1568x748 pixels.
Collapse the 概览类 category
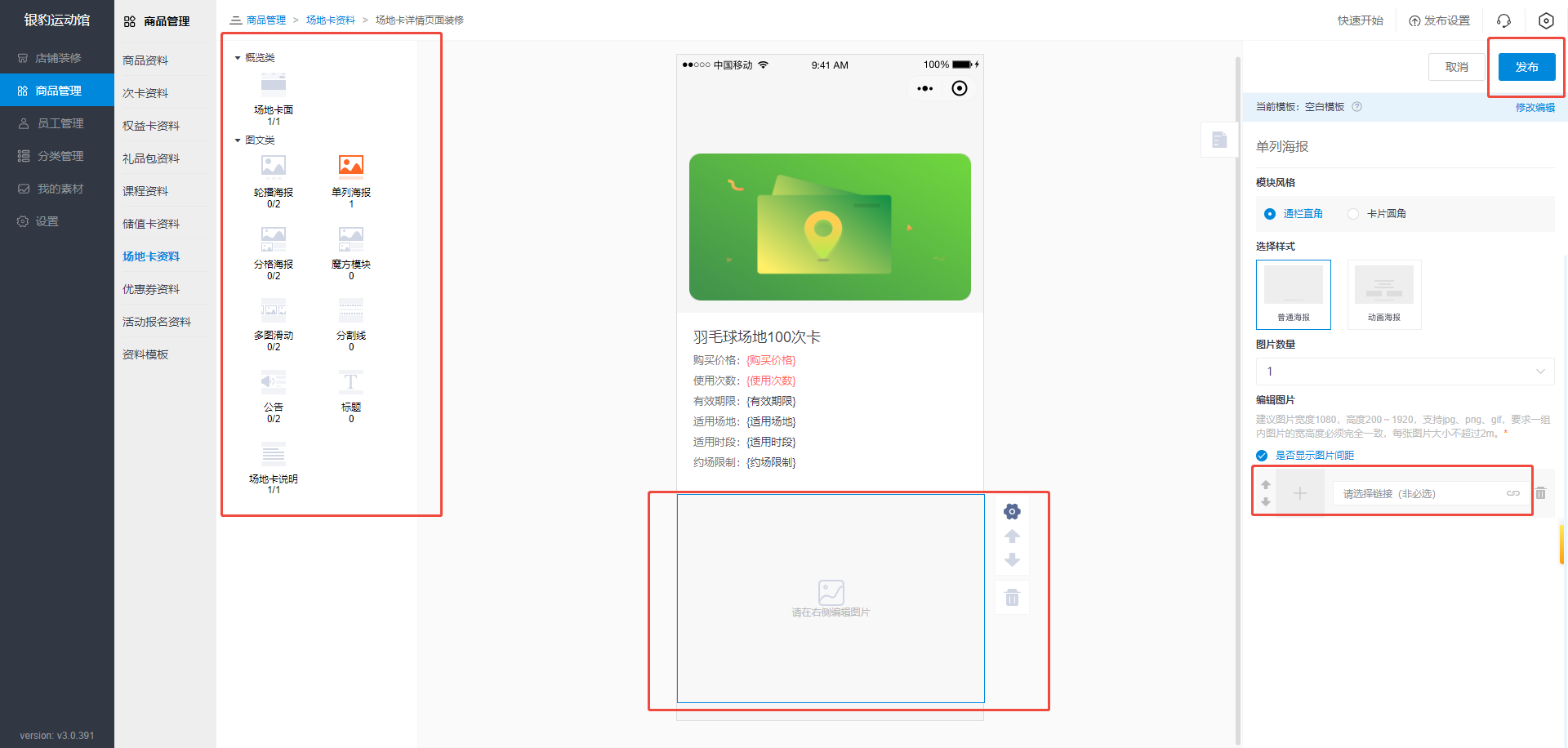coord(238,58)
